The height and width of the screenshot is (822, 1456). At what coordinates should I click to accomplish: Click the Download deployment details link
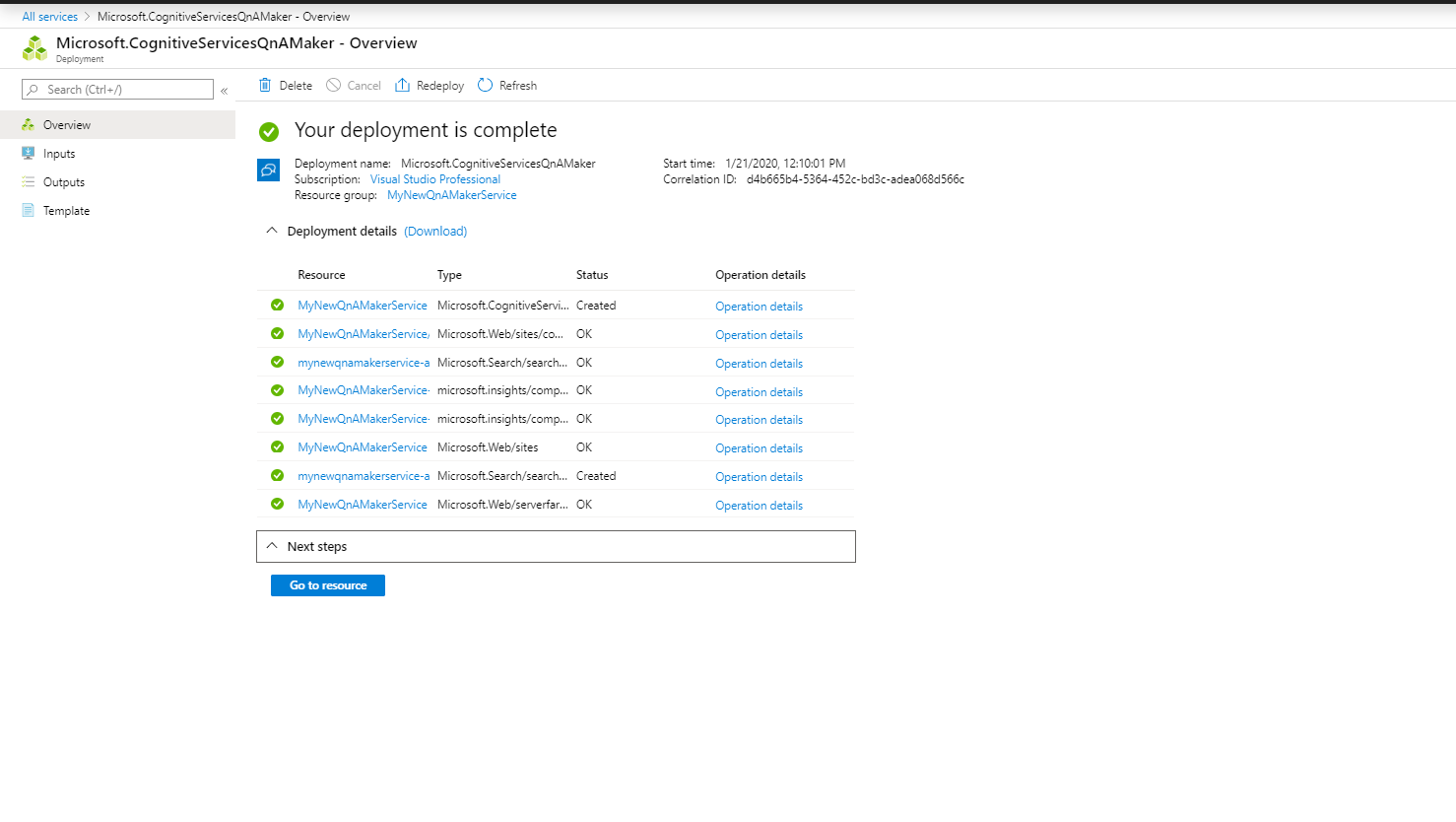pos(435,232)
